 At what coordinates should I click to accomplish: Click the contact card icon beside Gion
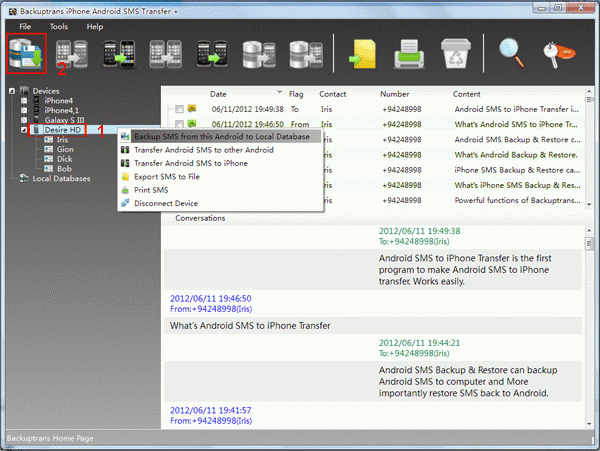tap(49, 149)
